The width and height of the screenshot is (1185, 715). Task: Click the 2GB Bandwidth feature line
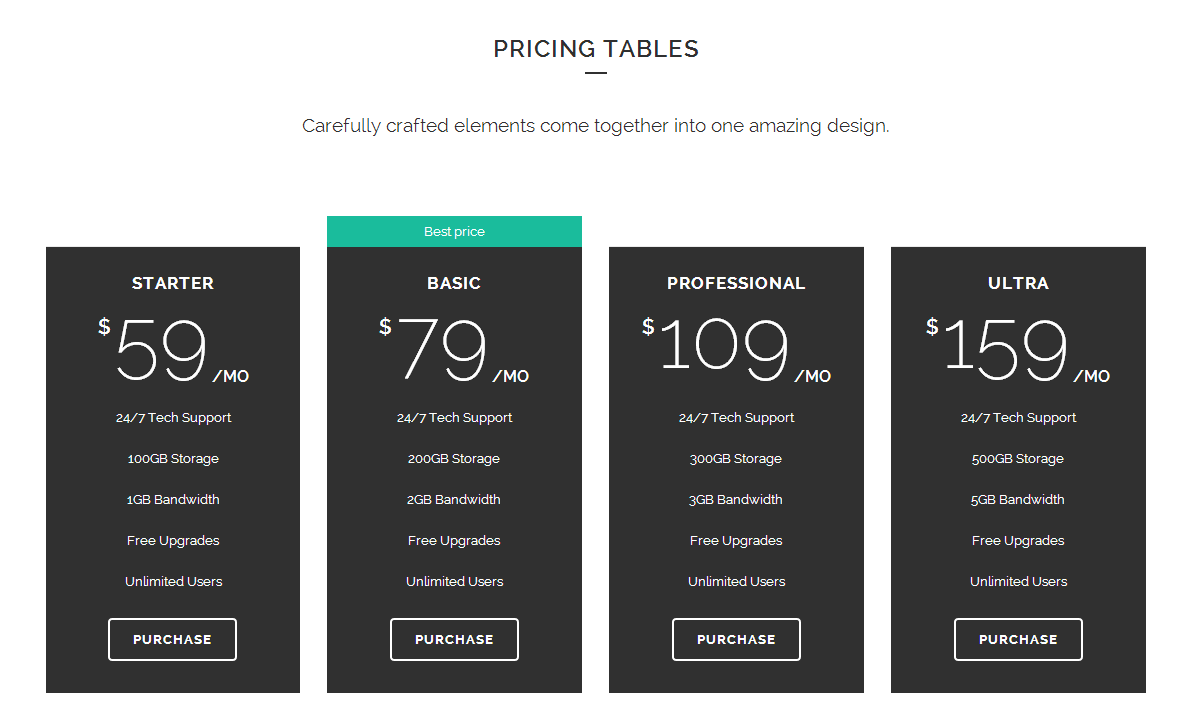[x=454, y=500]
